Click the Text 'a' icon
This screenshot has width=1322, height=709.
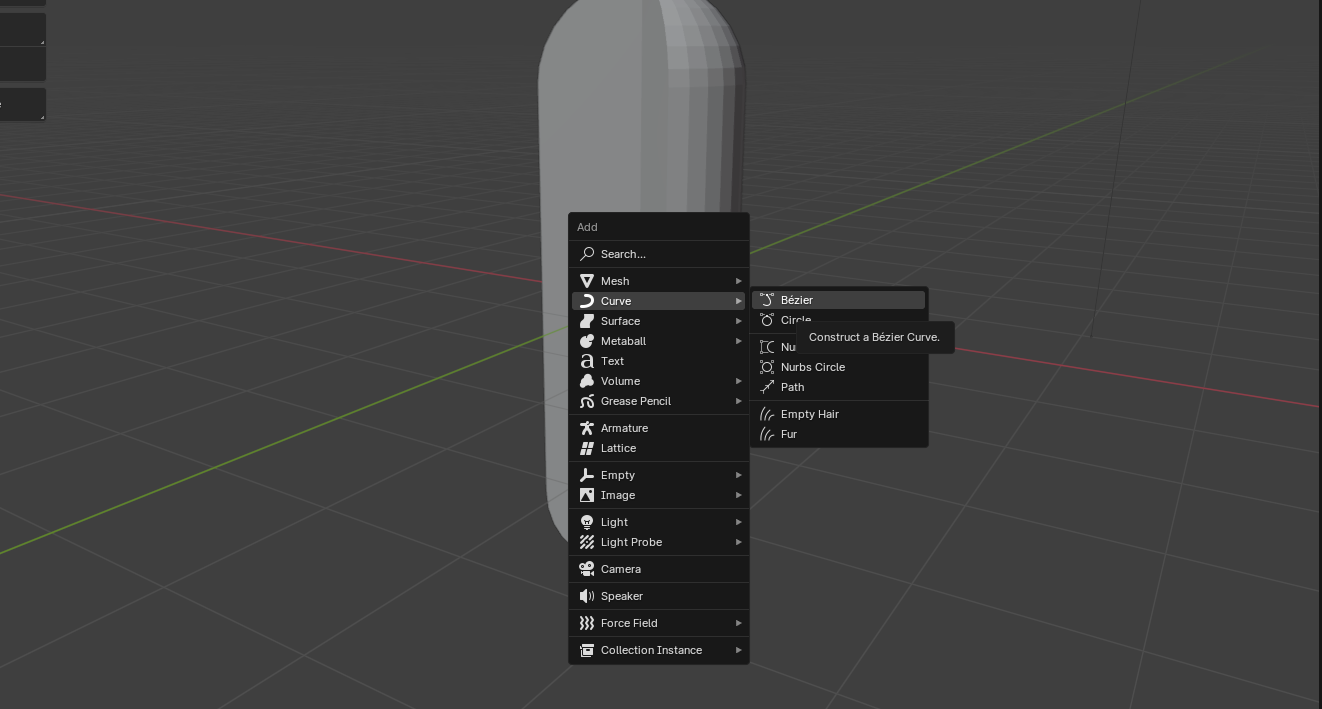click(x=587, y=361)
